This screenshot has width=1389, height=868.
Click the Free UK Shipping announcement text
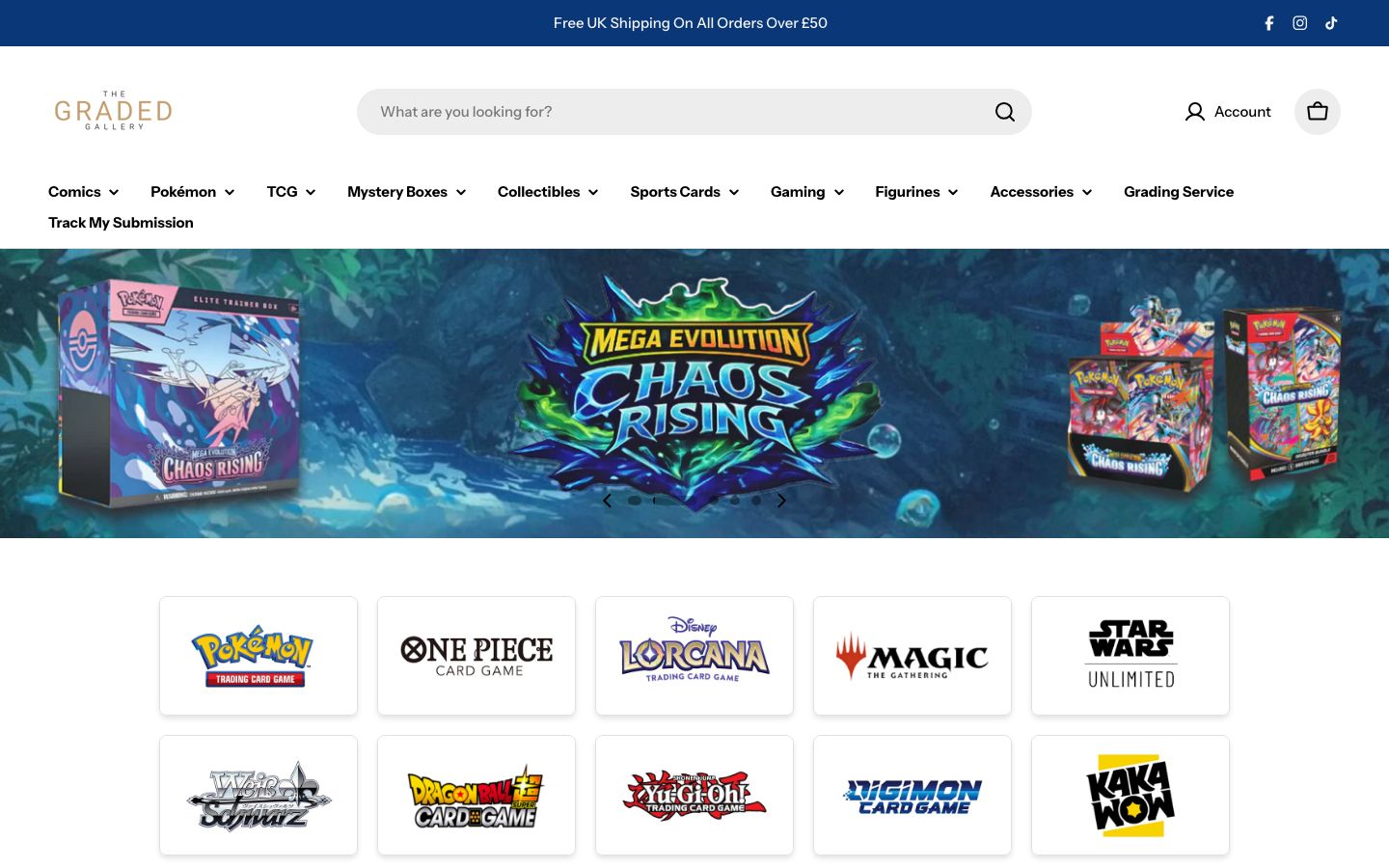click(x=691, y=23)
